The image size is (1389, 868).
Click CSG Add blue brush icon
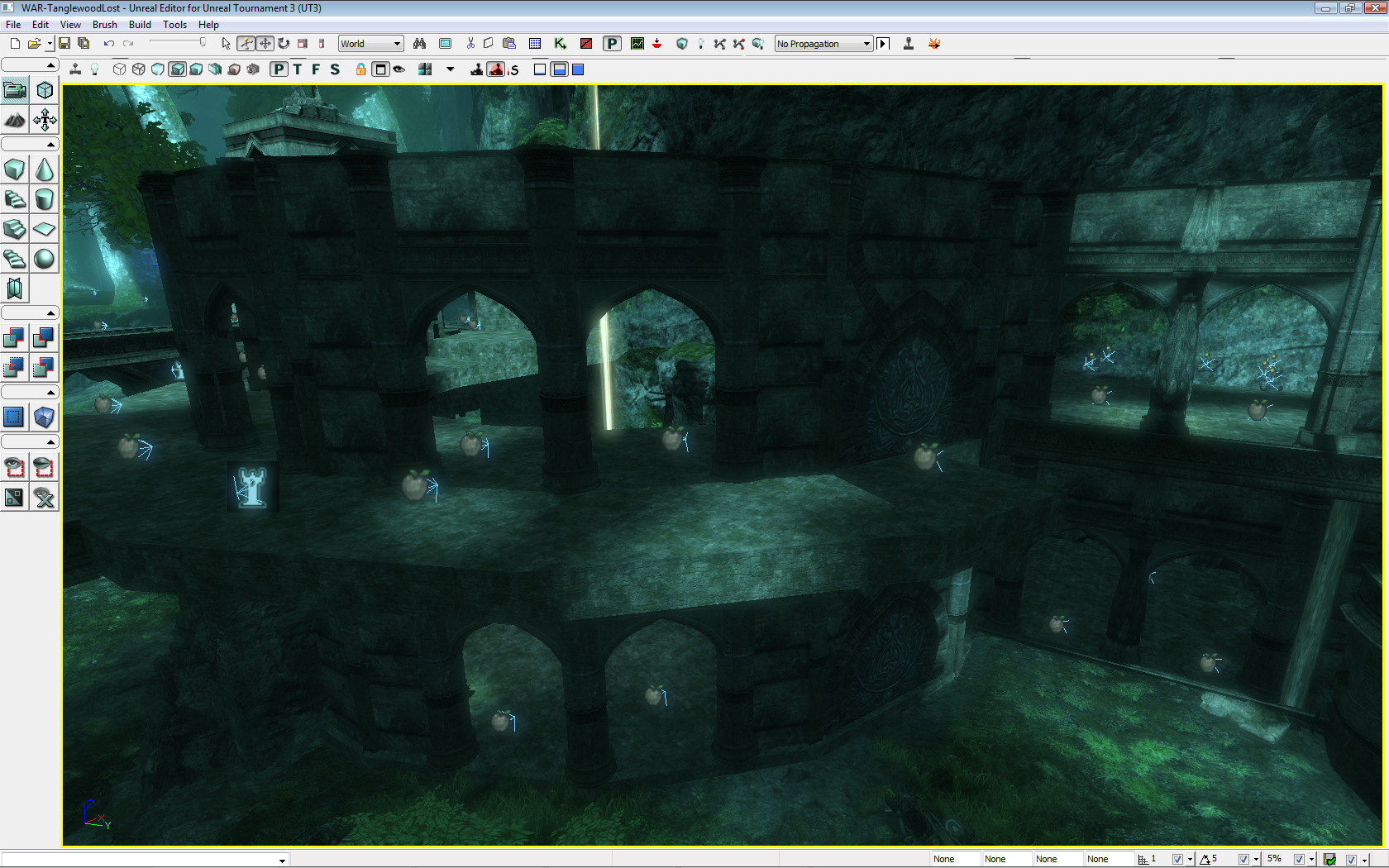15,337
